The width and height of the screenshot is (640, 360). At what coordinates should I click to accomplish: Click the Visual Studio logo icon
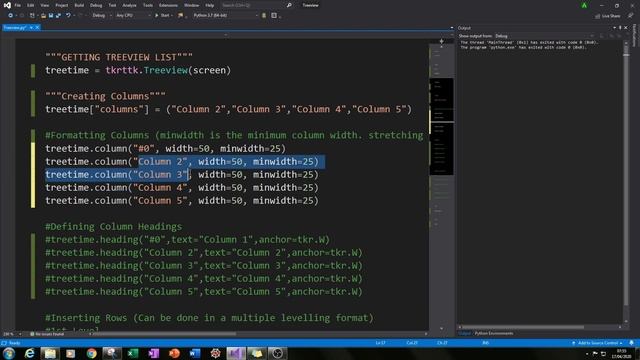(7, 5)
